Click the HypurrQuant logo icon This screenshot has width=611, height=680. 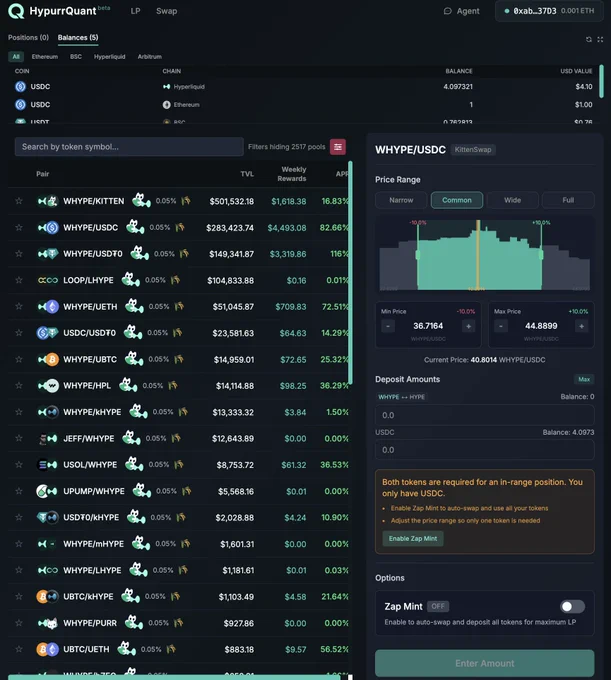[16, 11]
